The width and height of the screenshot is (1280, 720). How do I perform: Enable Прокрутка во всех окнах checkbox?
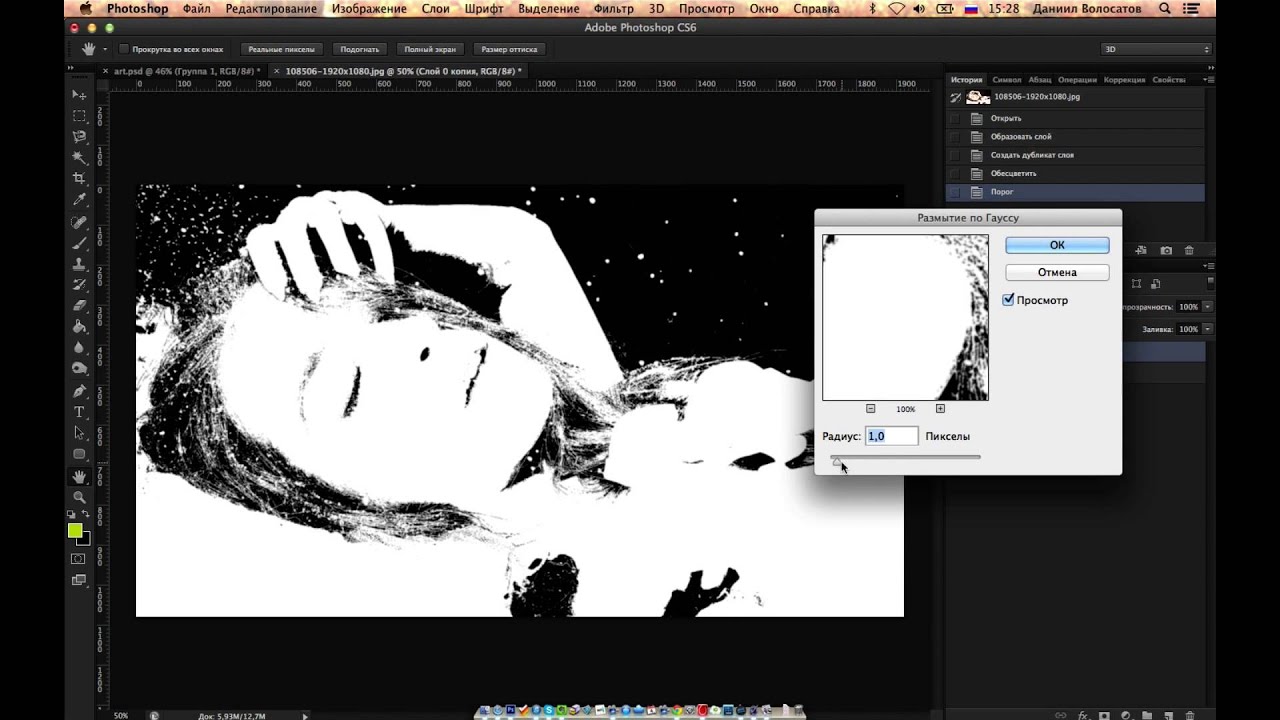pyautogui.click(x=124, y=49)
